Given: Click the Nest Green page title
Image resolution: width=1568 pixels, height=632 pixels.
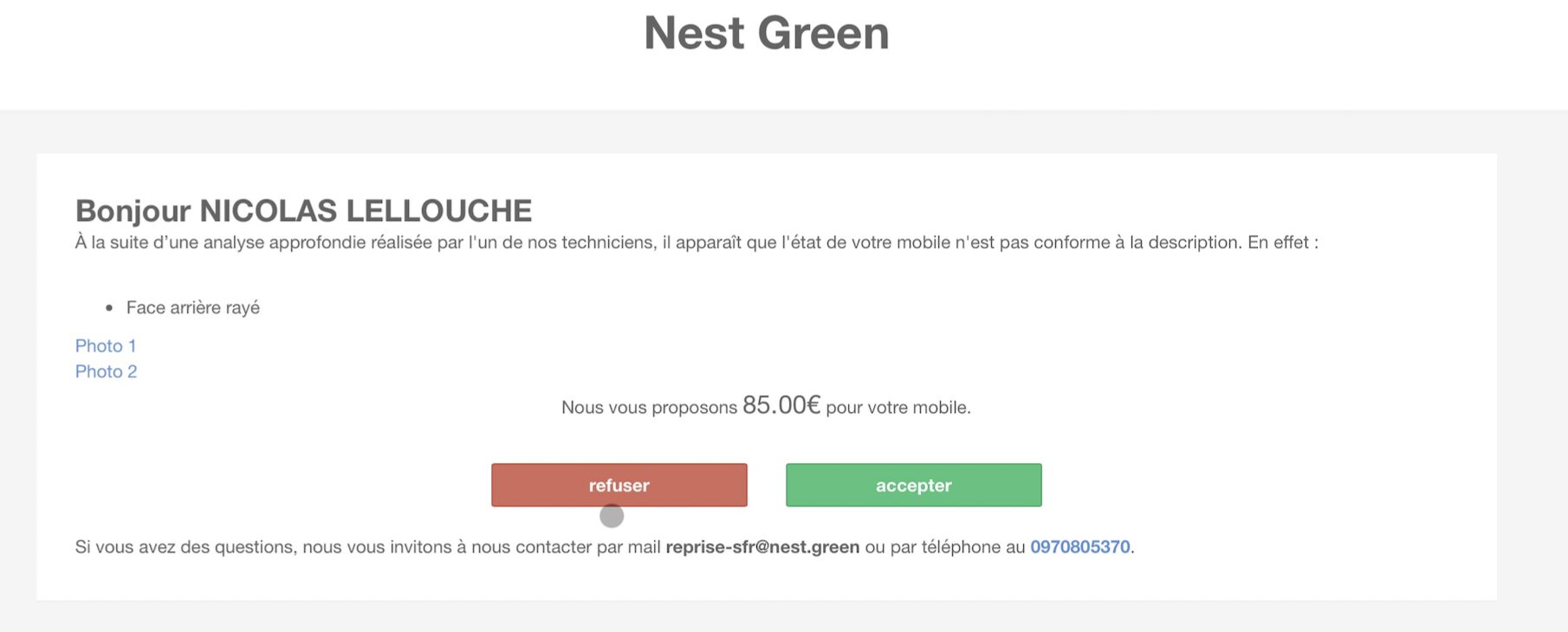Looking at the screenshot, I should (x=767, y=34).
